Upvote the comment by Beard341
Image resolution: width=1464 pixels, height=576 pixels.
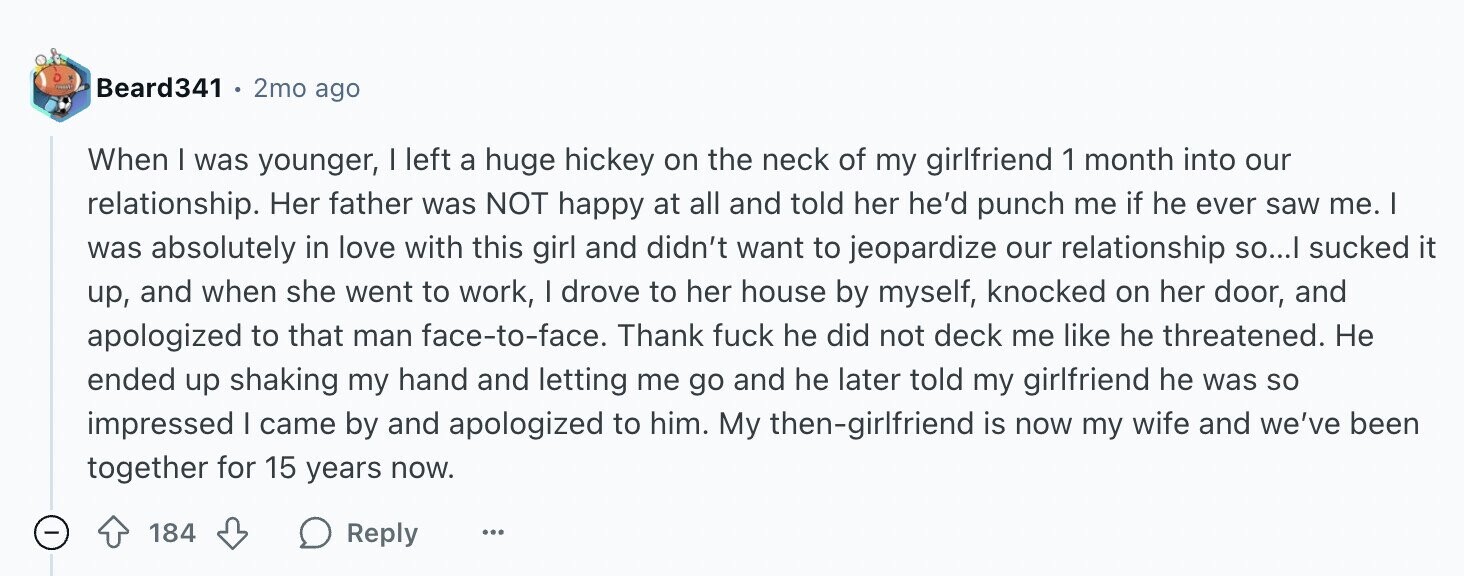[113, 533]
